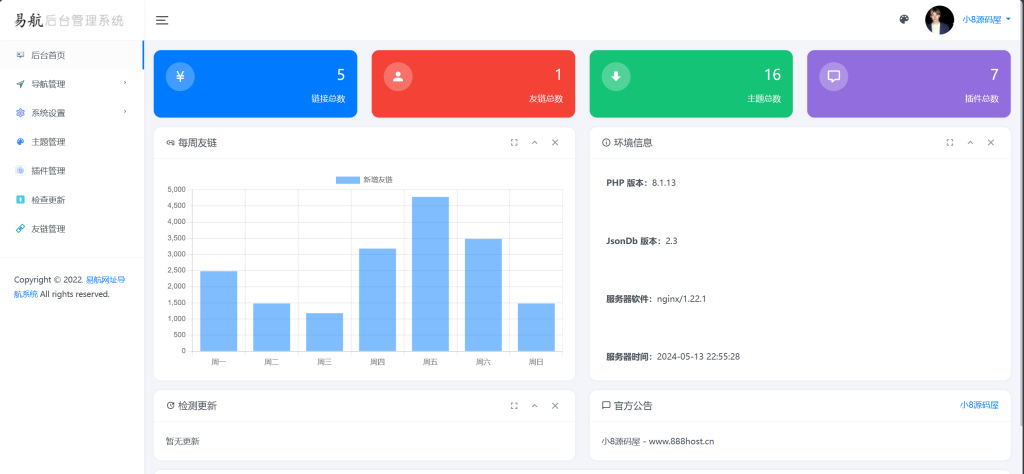The image size is (1024, 474).
Task: Click the www.888host.cn announcement text
Action: (681, 441)
